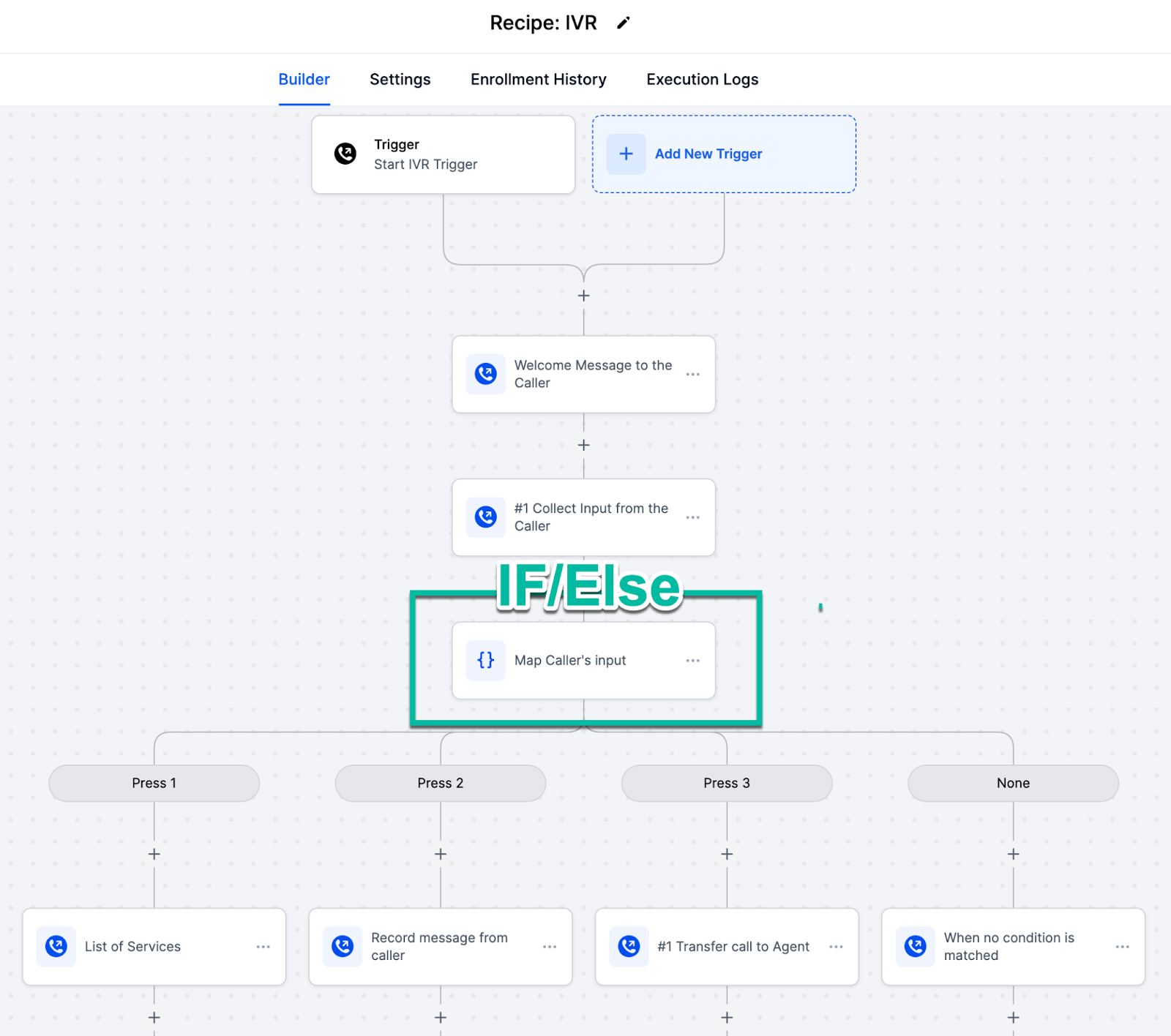The image size is (1171, 1036).
Task: Click the phone icon on Welcome Message node
Action: pyautogui.click(x=485, y=374)
